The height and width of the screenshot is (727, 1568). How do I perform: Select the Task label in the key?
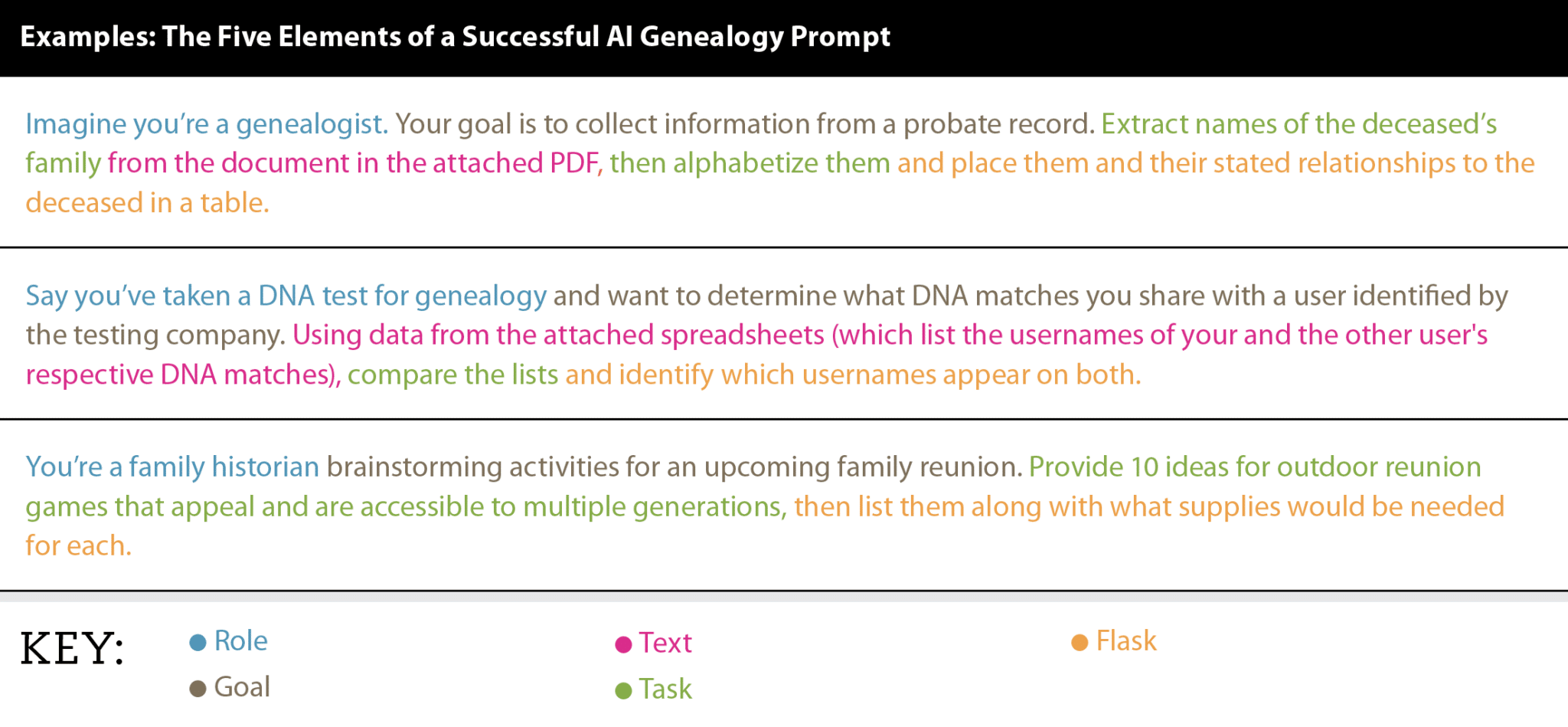pos(665,689)
